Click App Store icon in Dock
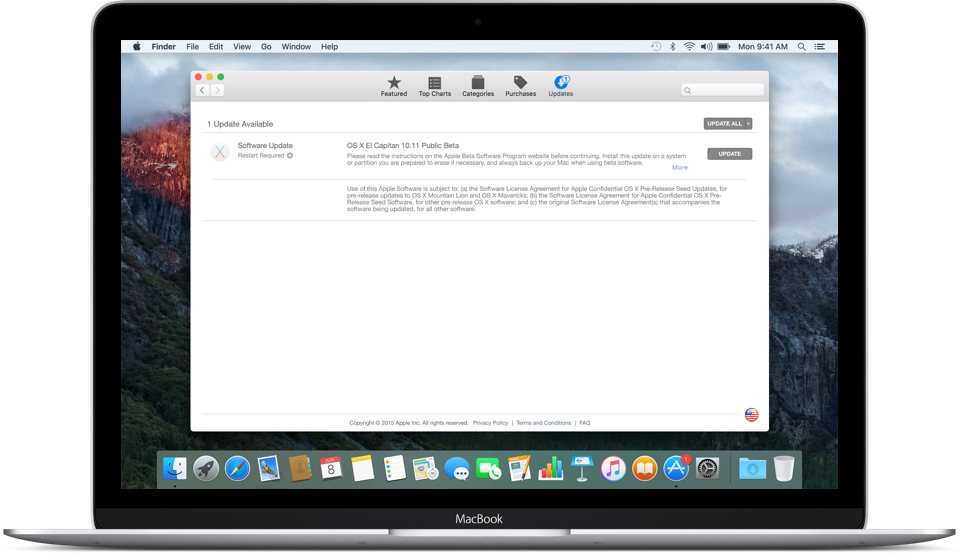The width and height of the screenshot is (967, 554). pyautogui.click(x=676, y=469)
